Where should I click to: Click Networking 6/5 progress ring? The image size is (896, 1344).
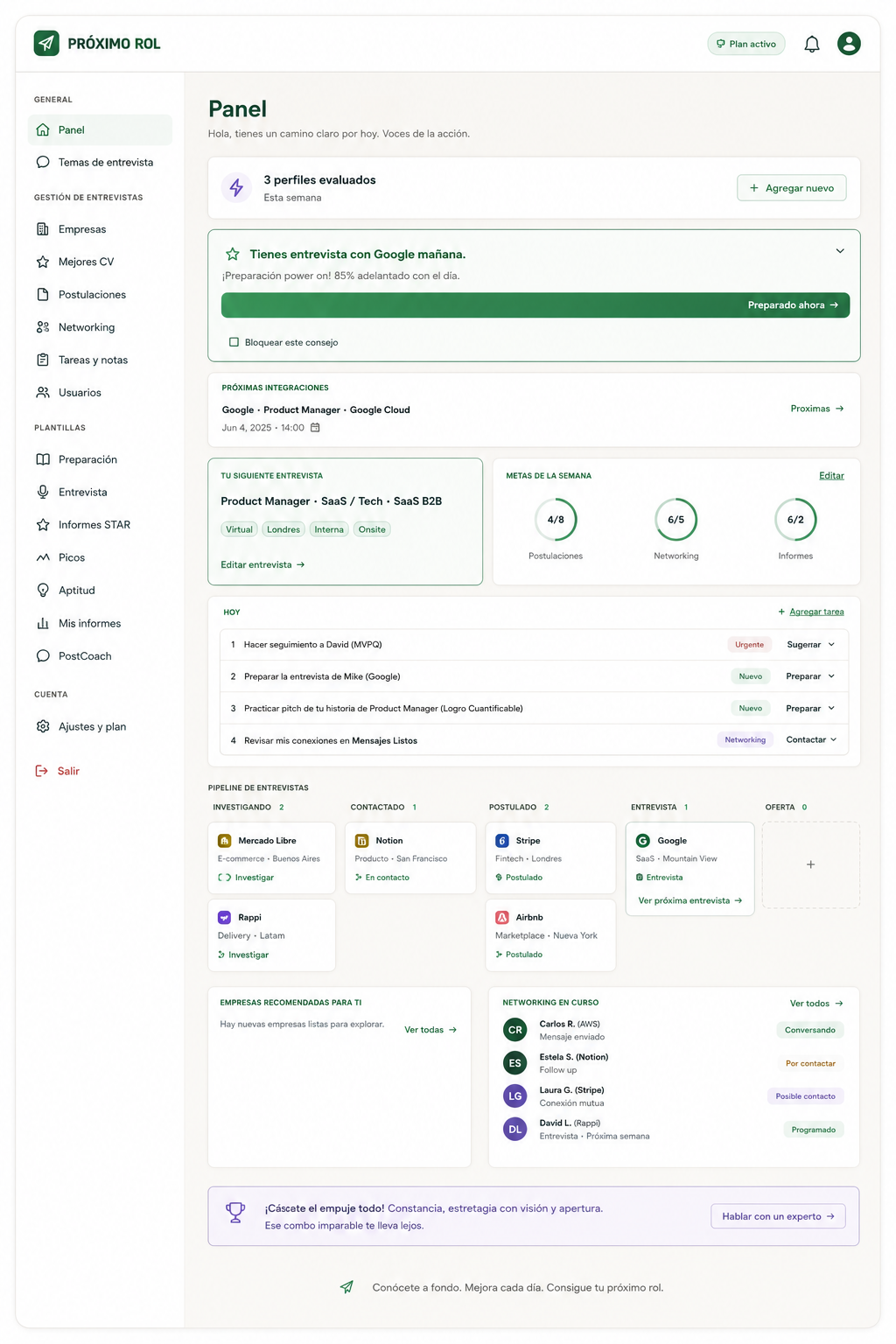[676, 520]
